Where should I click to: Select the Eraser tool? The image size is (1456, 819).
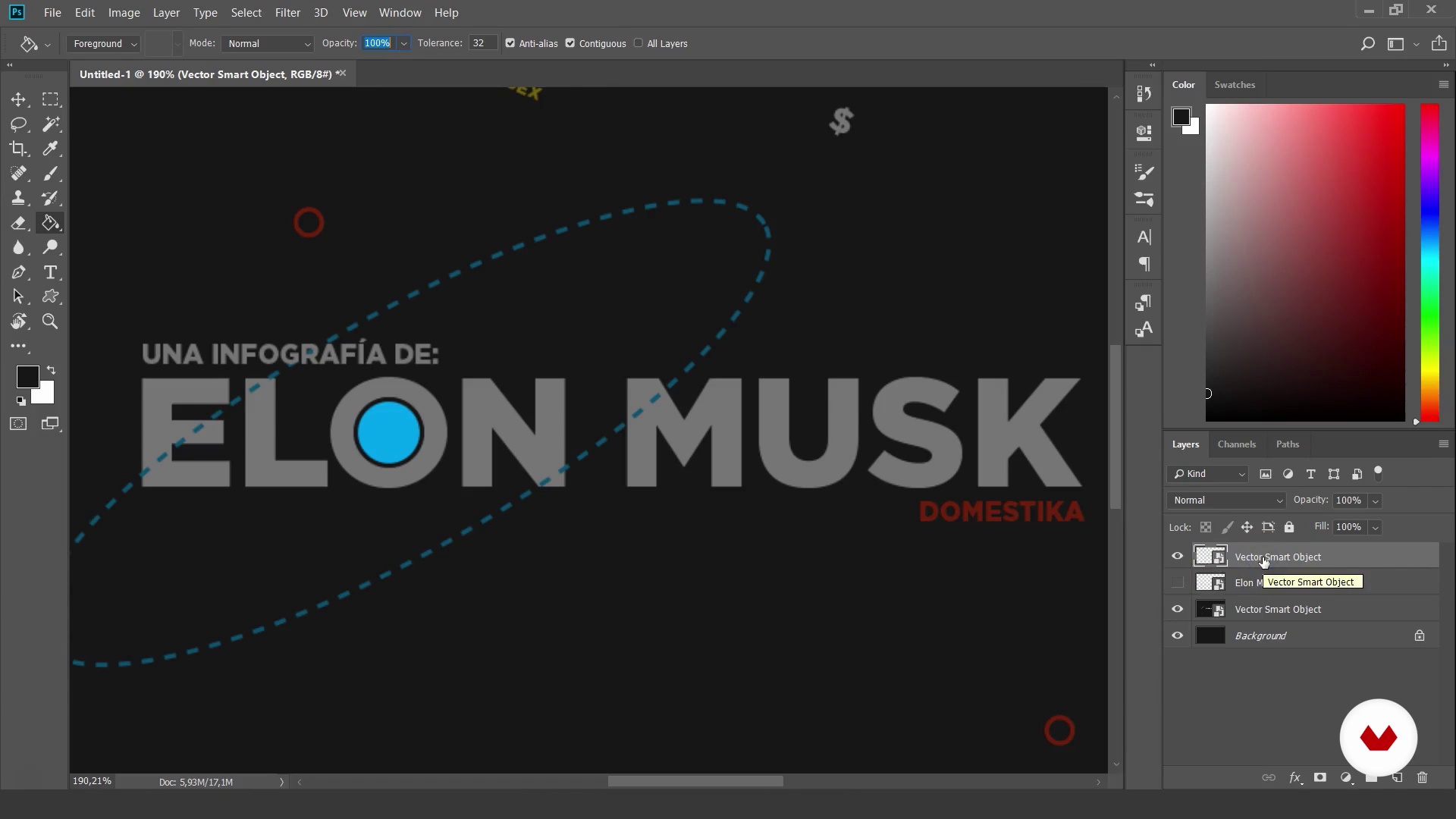click(x=18, y=223)
